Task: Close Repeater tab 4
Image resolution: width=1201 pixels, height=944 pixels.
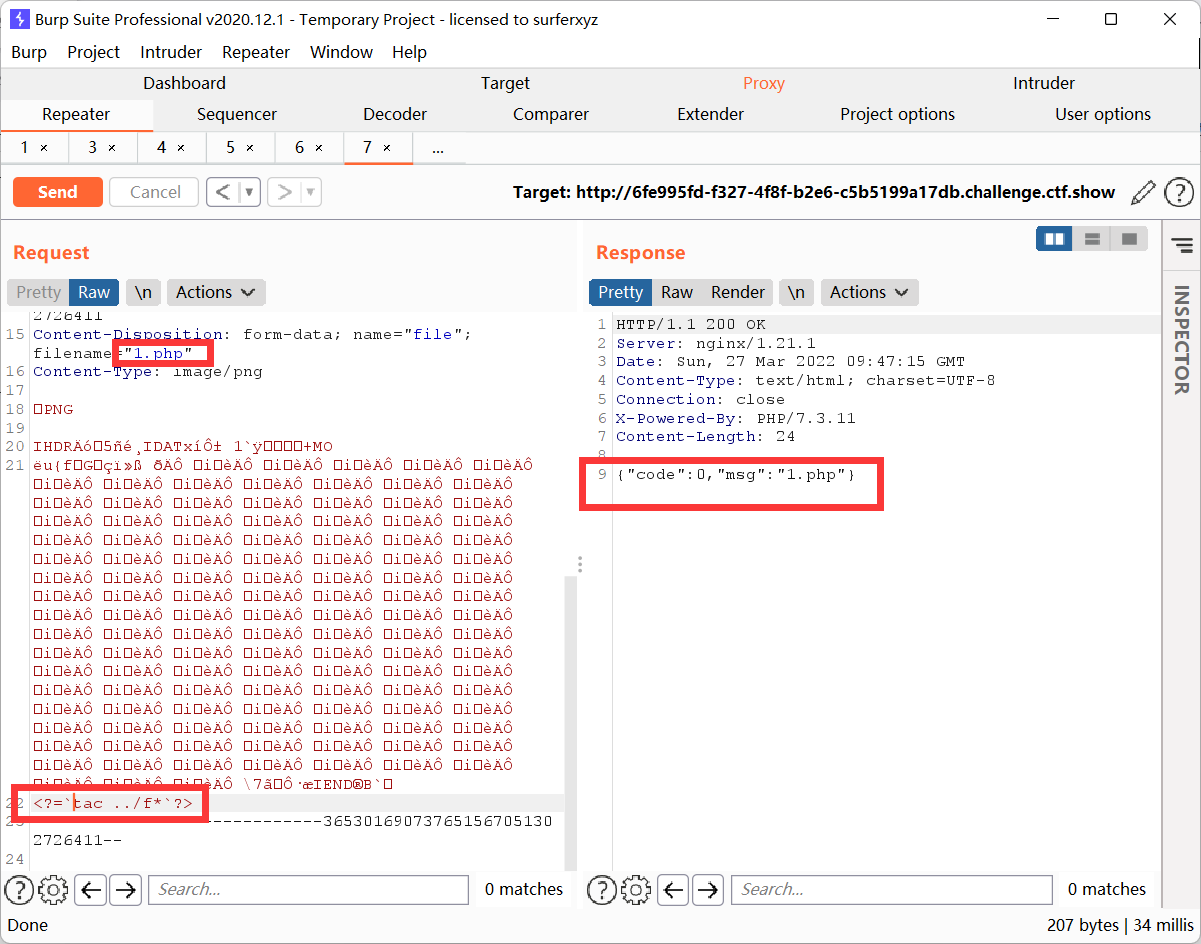Action: click(x=181, y=148)
